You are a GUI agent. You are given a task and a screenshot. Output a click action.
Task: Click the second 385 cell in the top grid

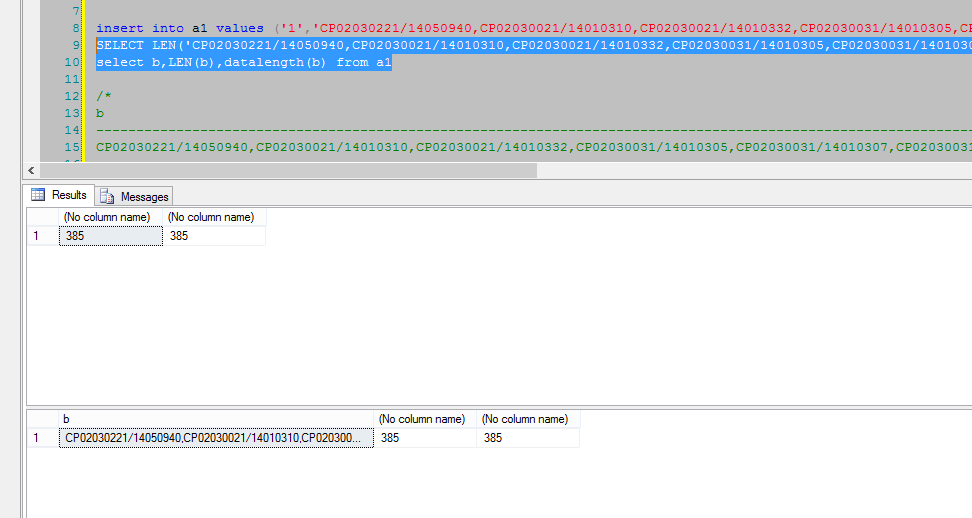pyautogui.click(x=214, y=236)
